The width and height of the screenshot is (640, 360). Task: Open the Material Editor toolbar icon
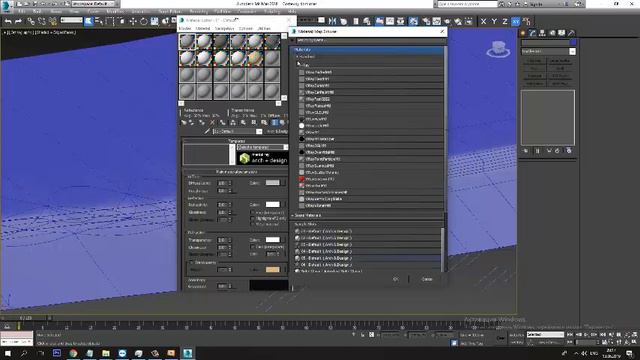coord(413,21)
